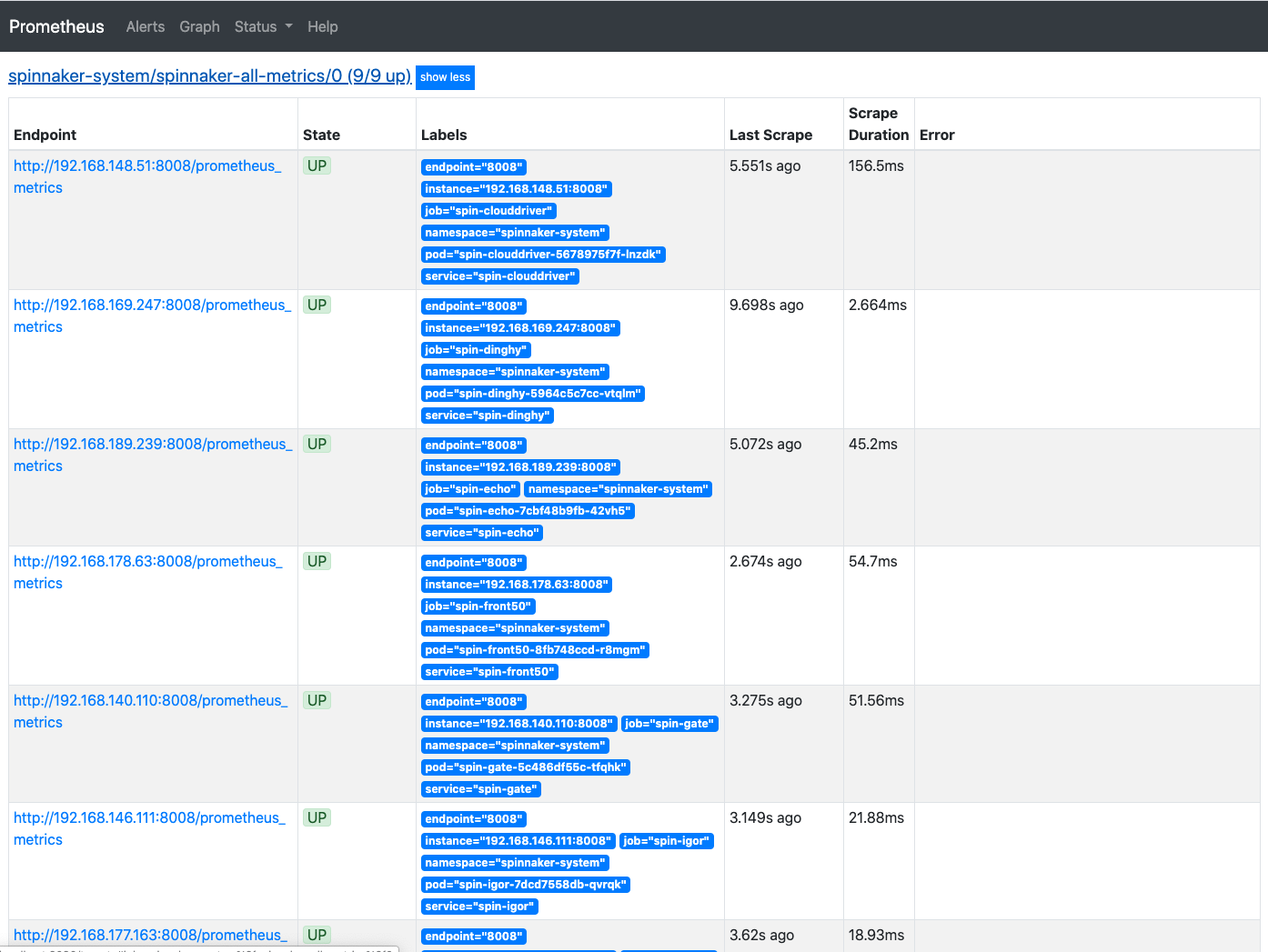Click the UP state badge for spin-dinghy
This screenshot has width=1268, height=952.
(x=317, y=305)
